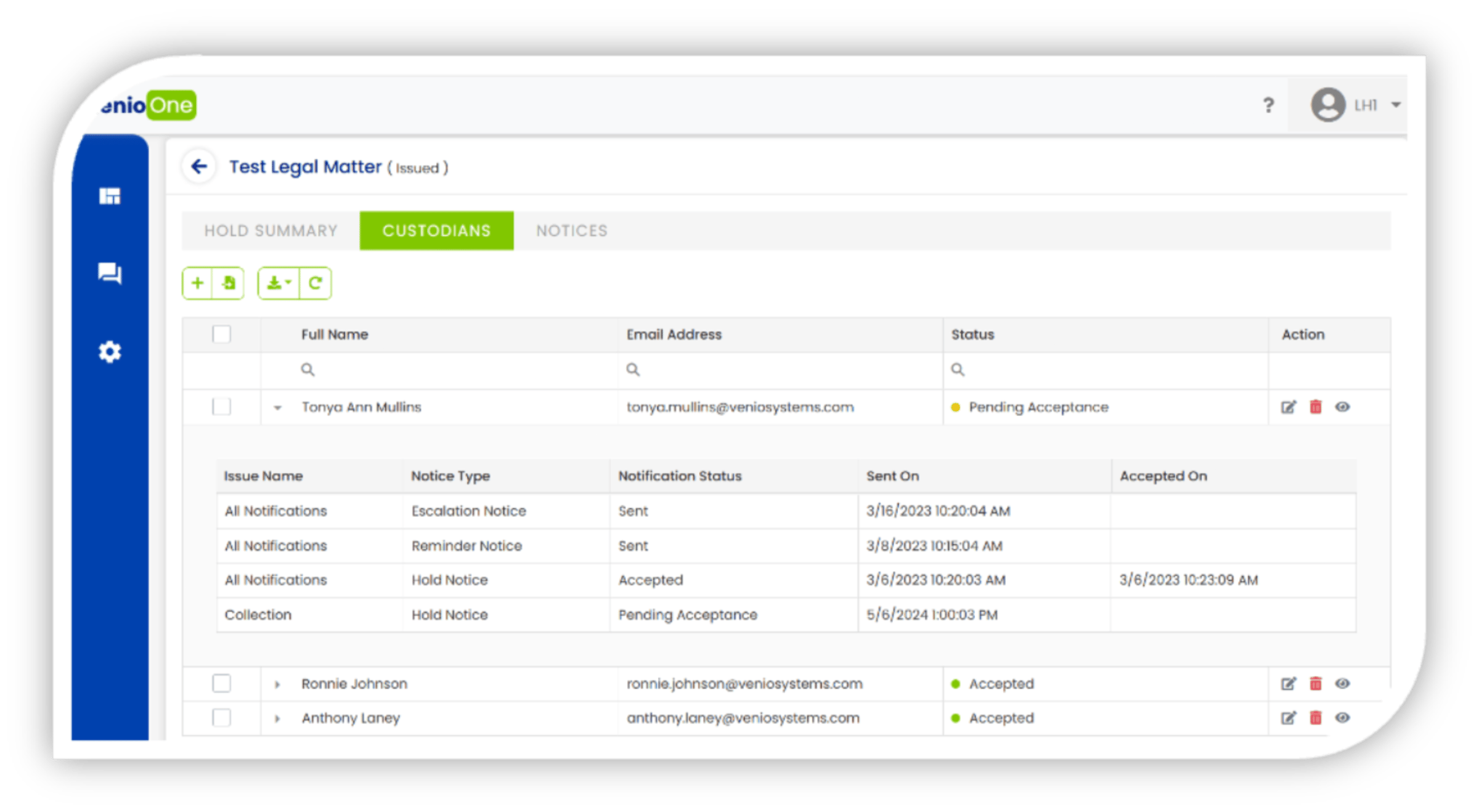Check the Anthony Laney row checkbox
The width and height of the screenshot is (1479, 812).
pyautogui.click(x=221, y=718)
